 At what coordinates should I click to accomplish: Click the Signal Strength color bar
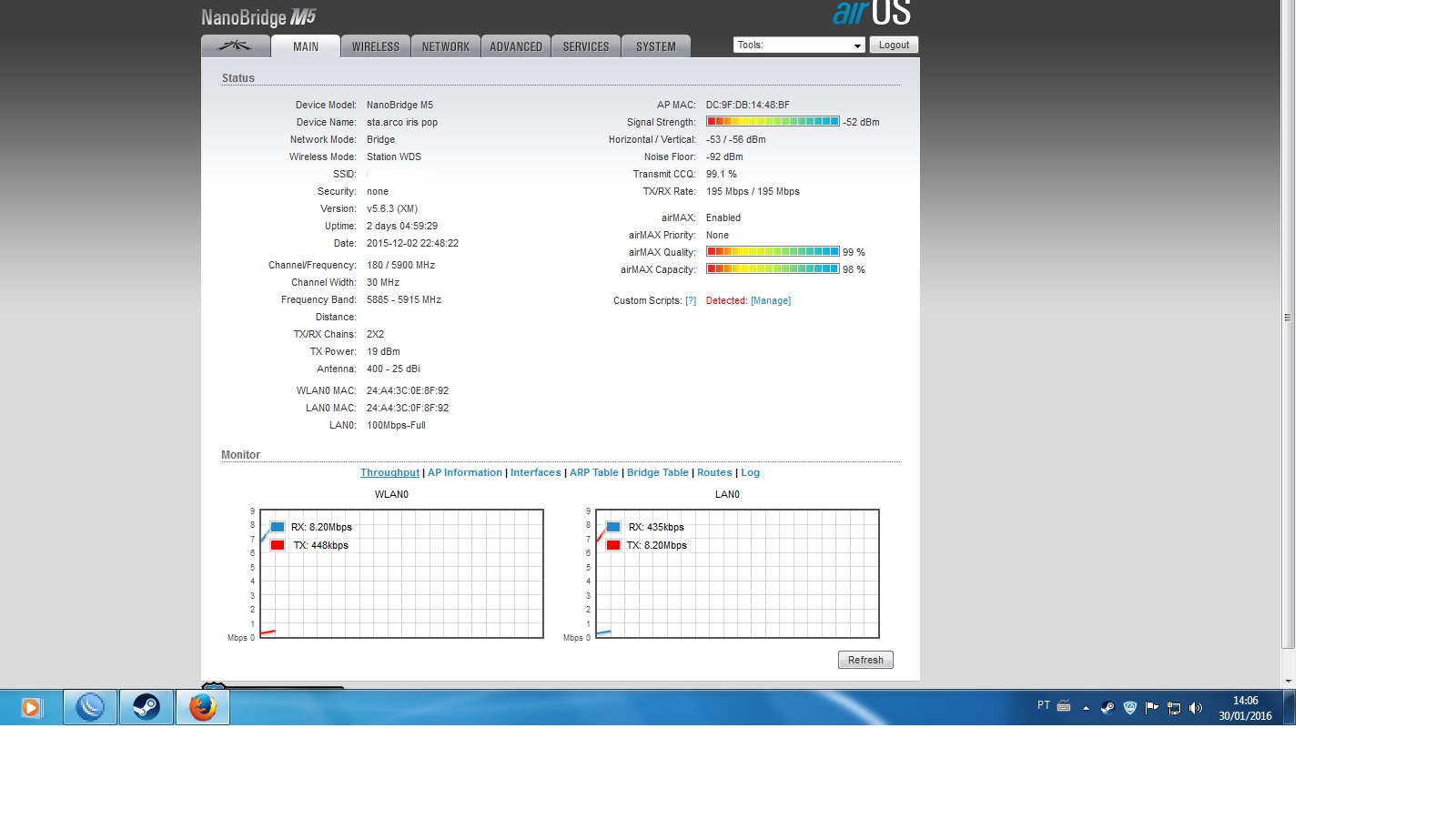click(773, 122)
